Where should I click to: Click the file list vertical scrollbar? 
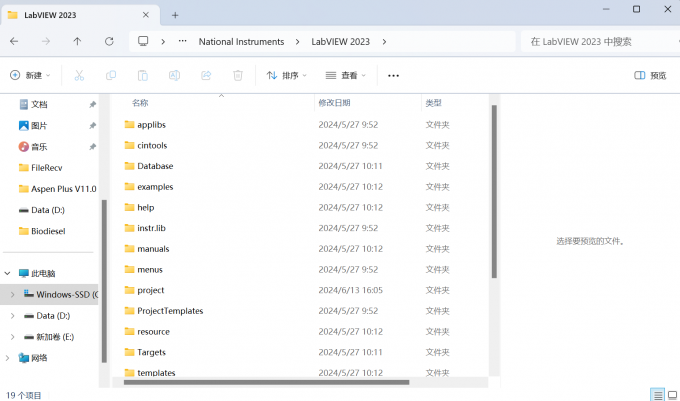[494, 191]
